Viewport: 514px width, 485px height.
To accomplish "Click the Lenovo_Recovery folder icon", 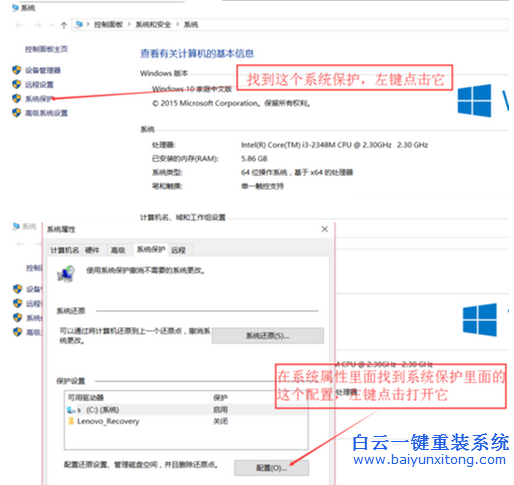I will click(x=71, y=421).
